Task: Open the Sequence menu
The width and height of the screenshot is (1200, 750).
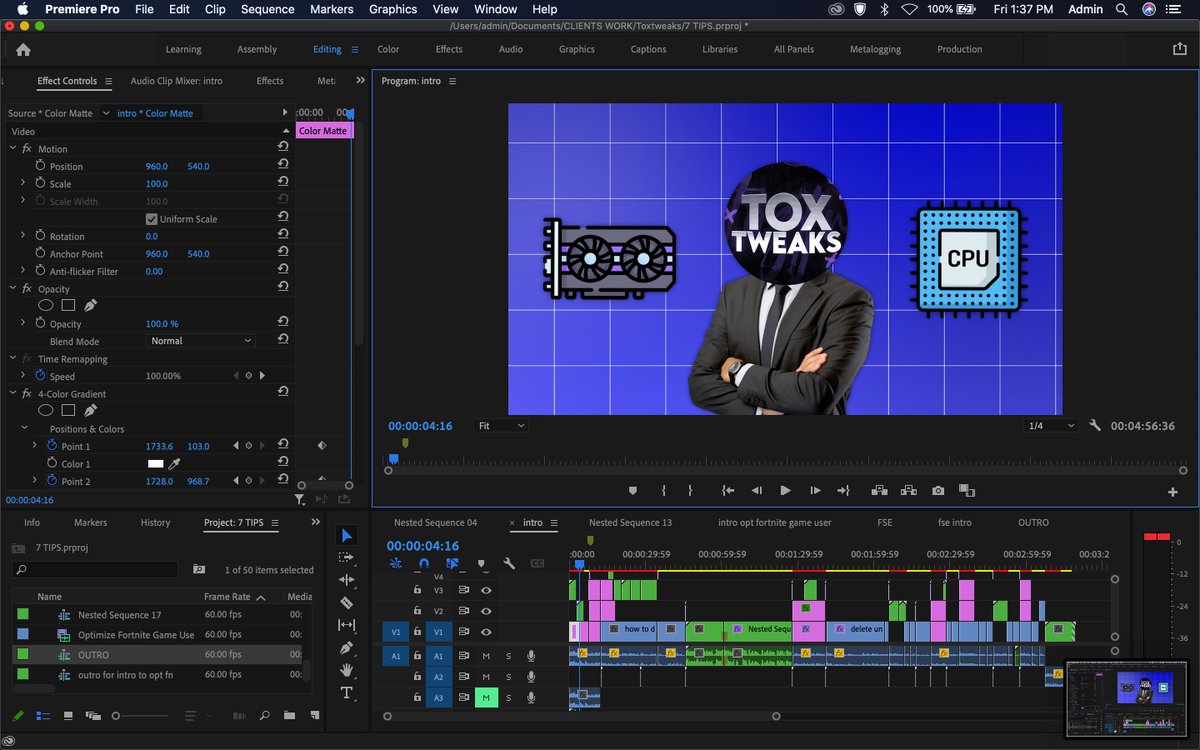Action: (x=267, y=9)
